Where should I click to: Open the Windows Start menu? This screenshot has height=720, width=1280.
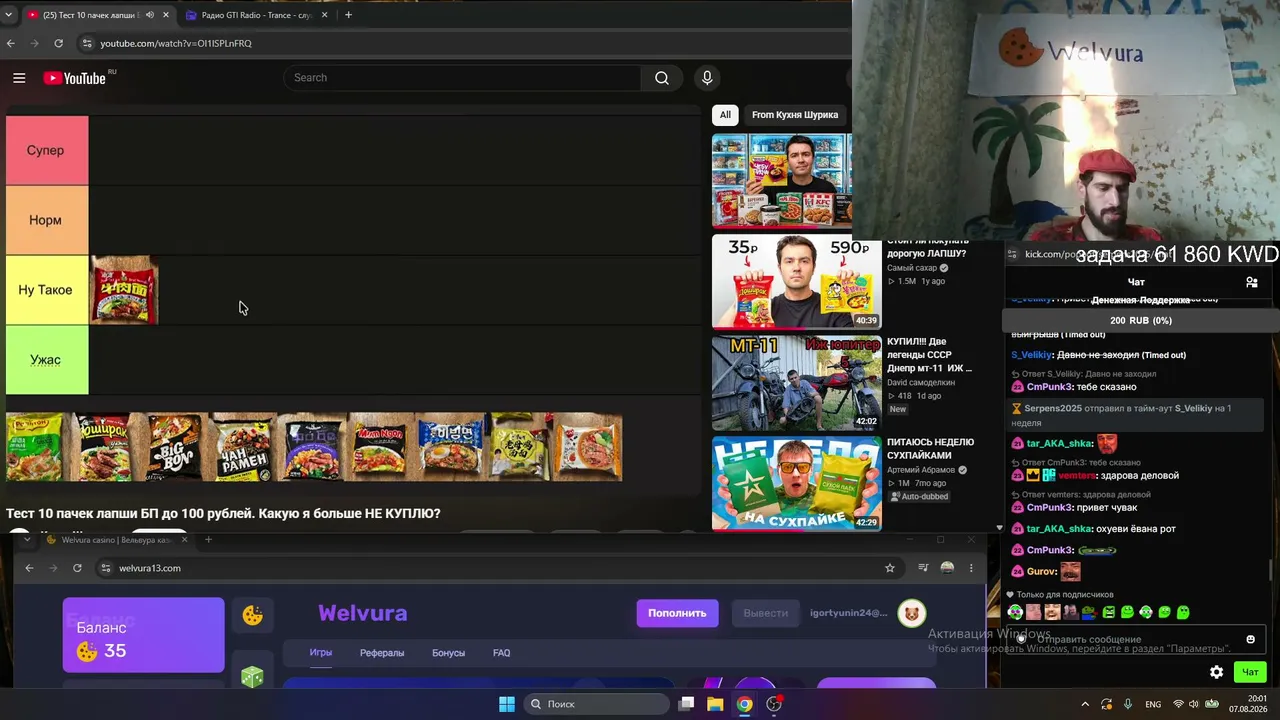click(x=507, y=704)
